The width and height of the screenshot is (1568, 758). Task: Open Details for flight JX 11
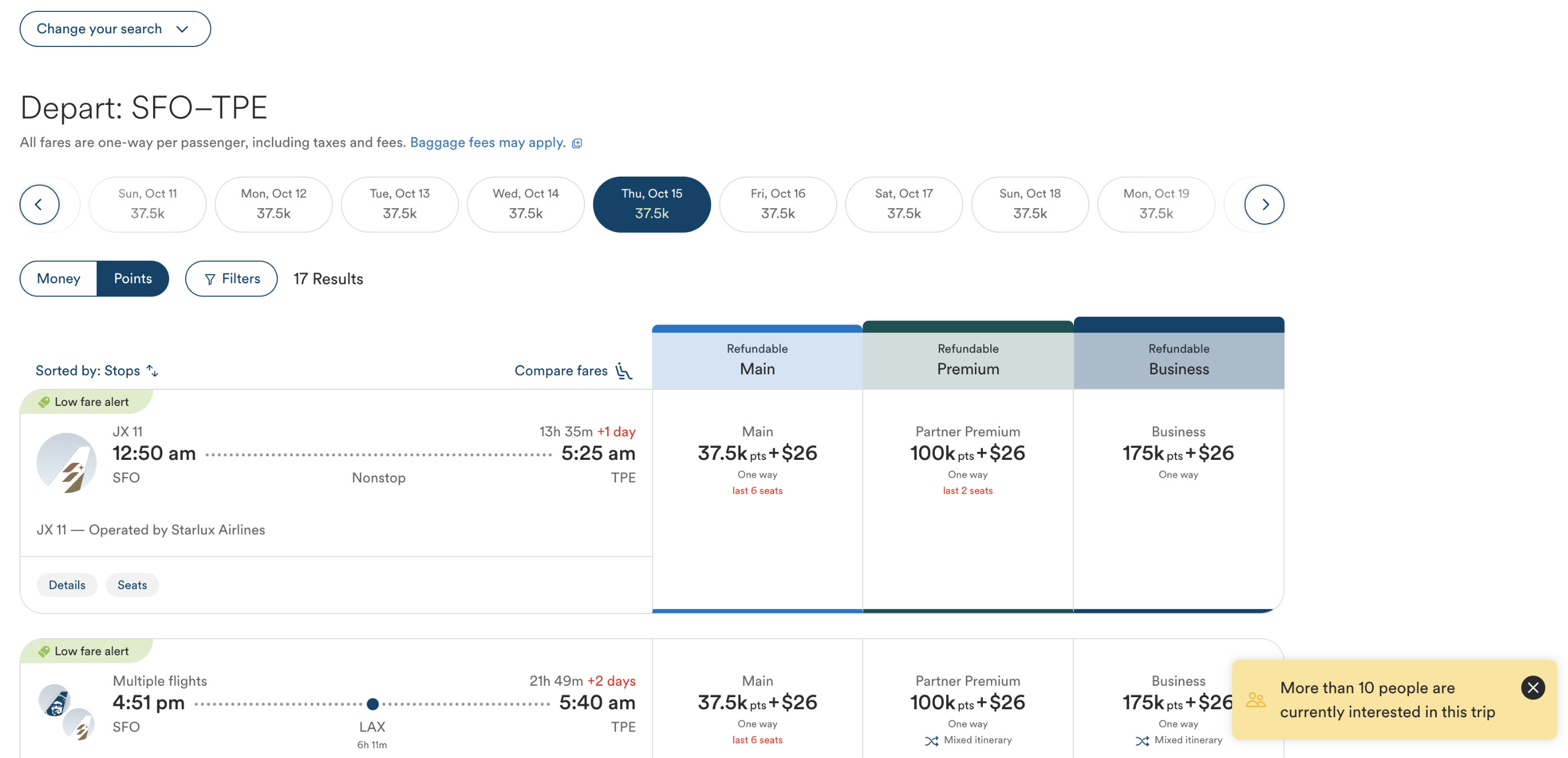(67, 584)
